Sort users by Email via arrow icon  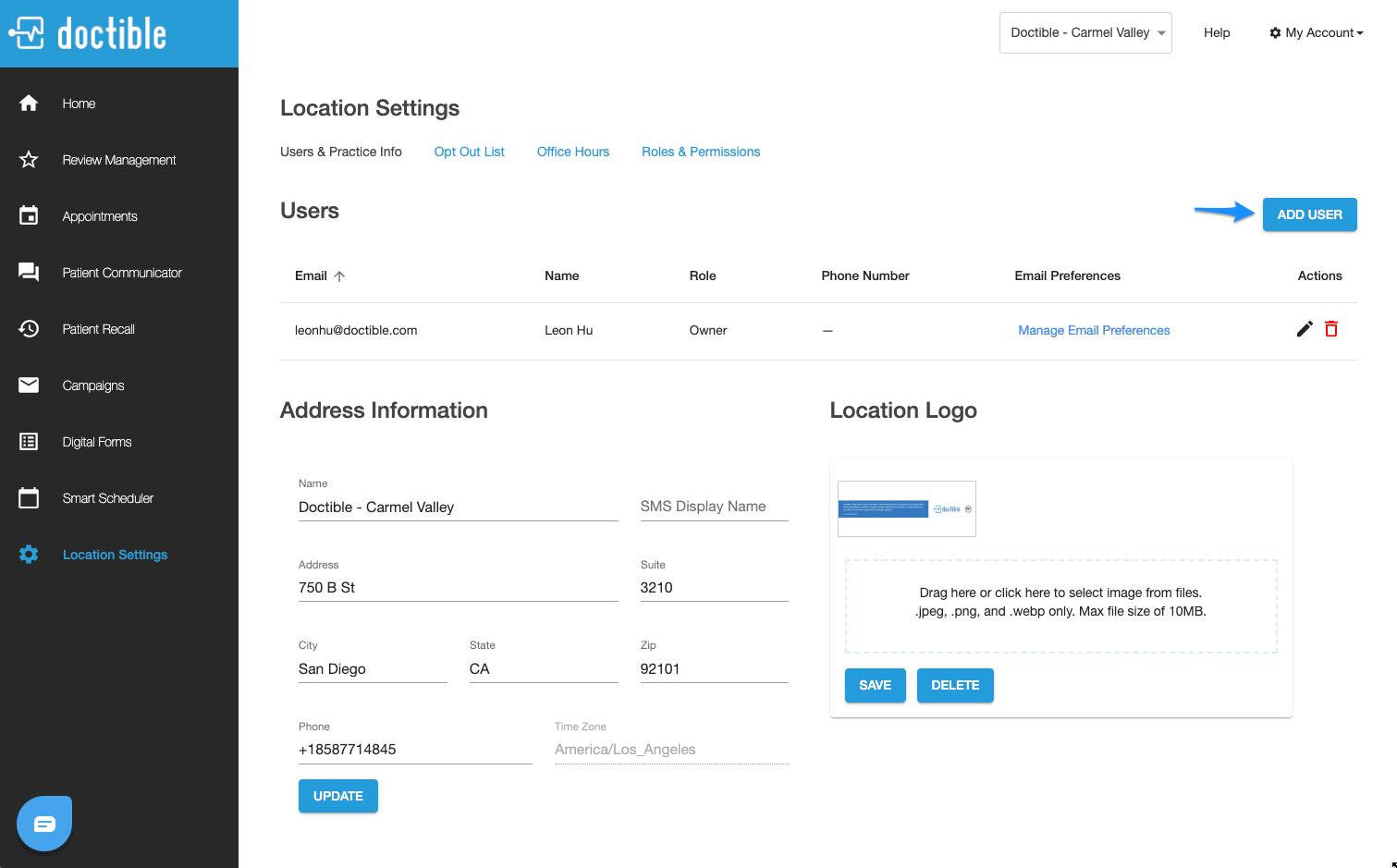(x=339, y=276)
